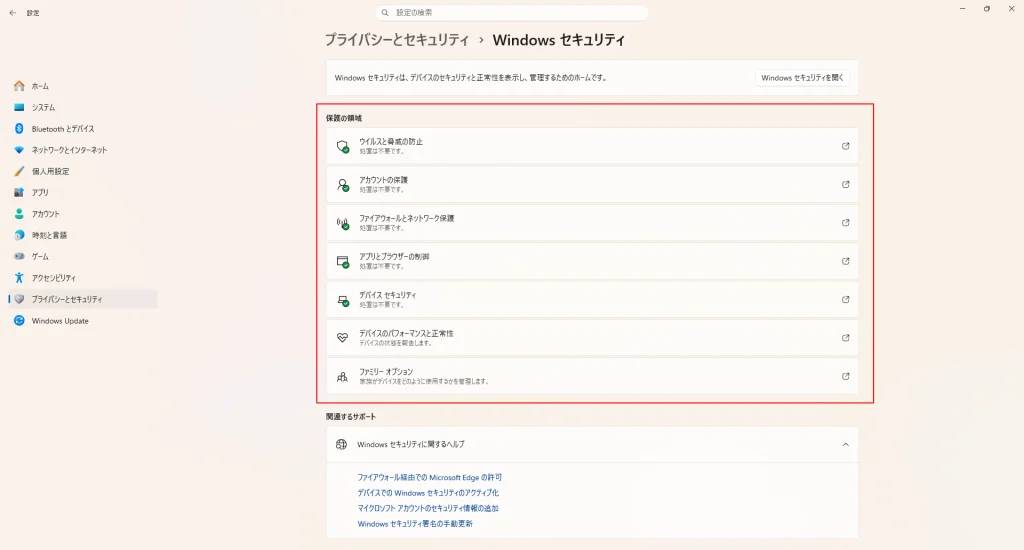Open ファミリー オプション row
1024x550 pixels.
[592, 376]
